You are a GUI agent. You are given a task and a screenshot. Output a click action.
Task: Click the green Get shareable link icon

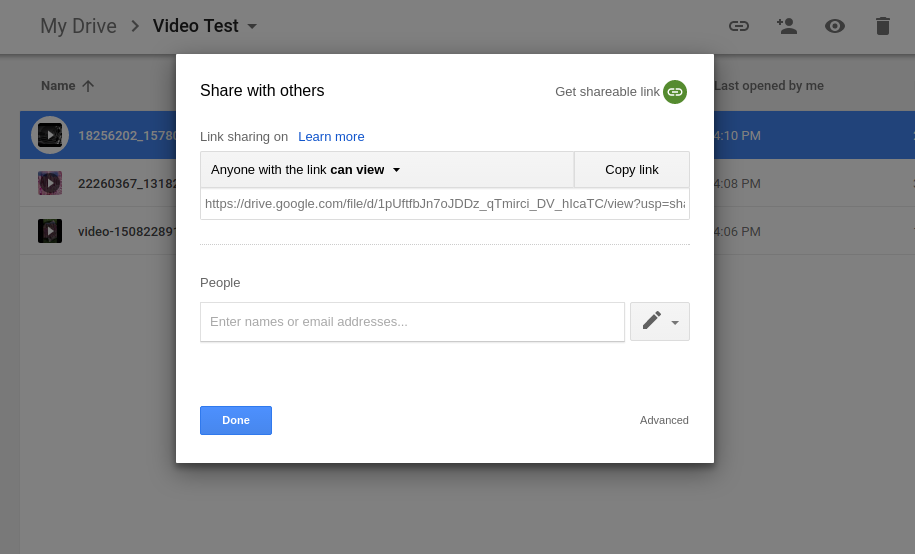(x=675, y=92)
